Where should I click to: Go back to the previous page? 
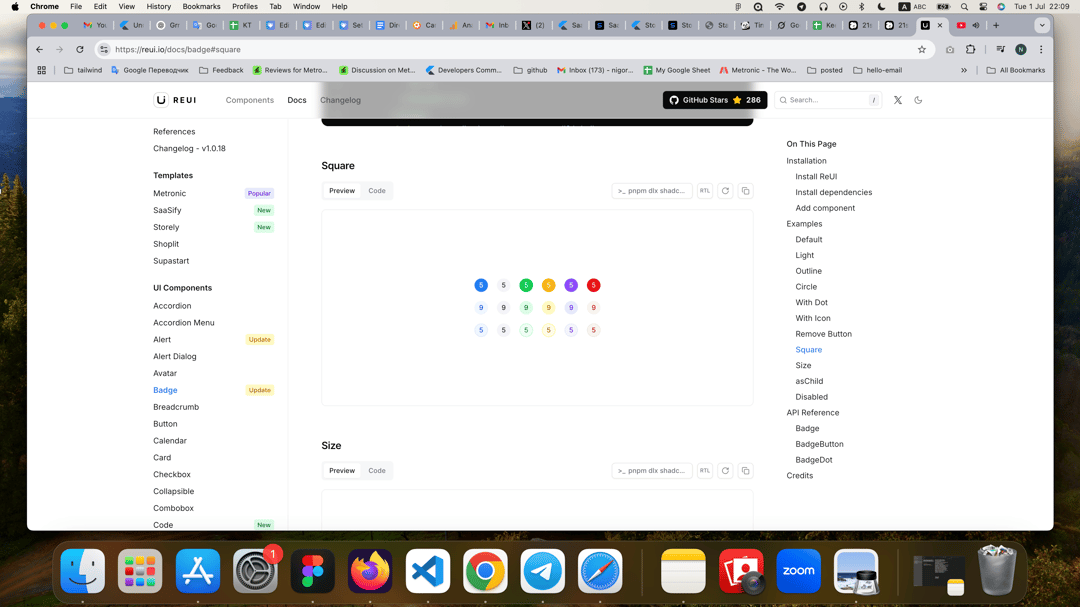39,50
